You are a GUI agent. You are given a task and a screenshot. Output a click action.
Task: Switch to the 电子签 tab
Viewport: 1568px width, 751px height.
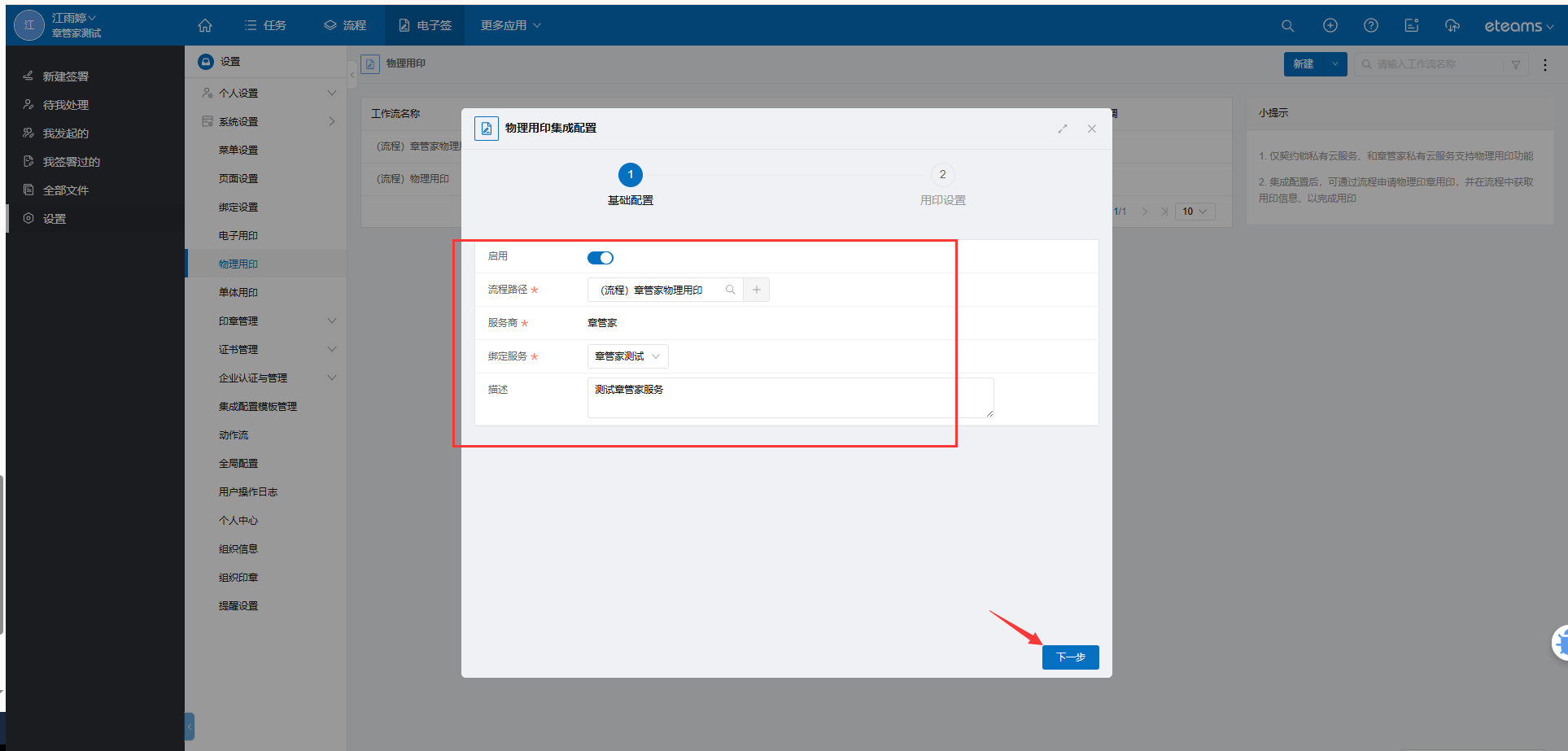425,25
